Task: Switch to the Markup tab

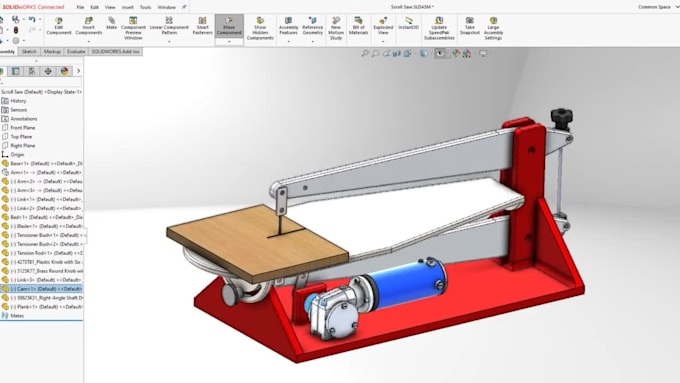Action: point(52,52)
